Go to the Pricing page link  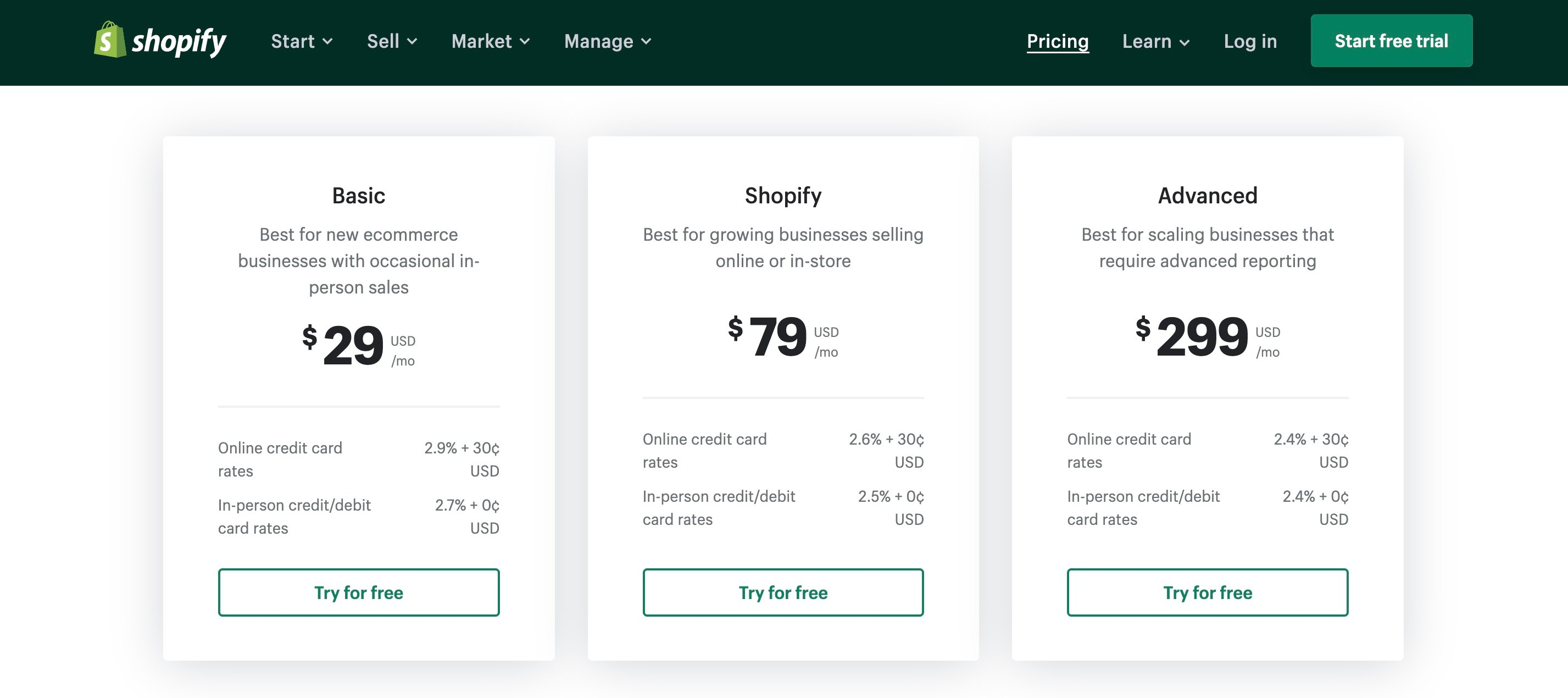(1057, 41)
